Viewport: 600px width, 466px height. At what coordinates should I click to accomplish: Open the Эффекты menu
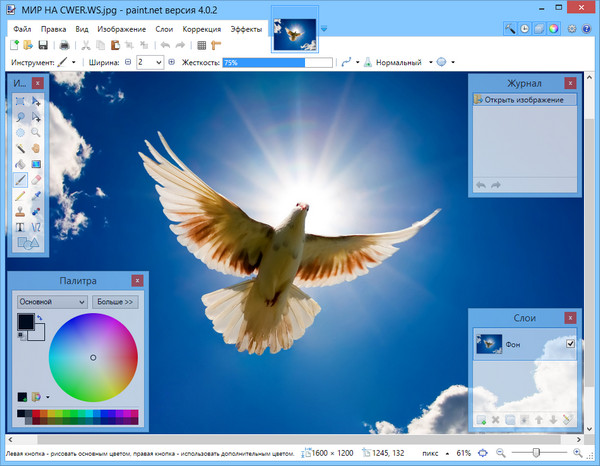click(x=246, y=29)
